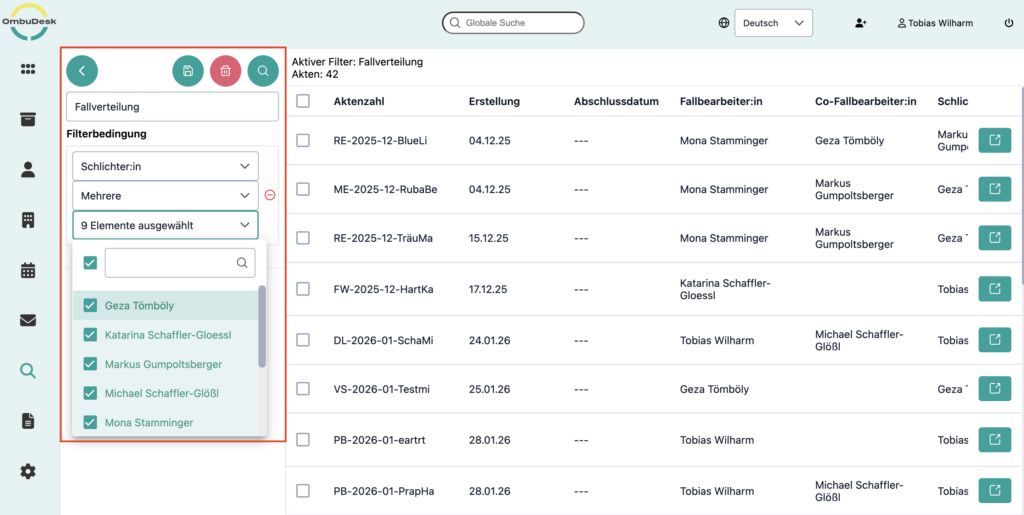Viewport: 1024px width, 515px height.
Task: Open the mail envelope icon in the sidebar
Action: 28,320
